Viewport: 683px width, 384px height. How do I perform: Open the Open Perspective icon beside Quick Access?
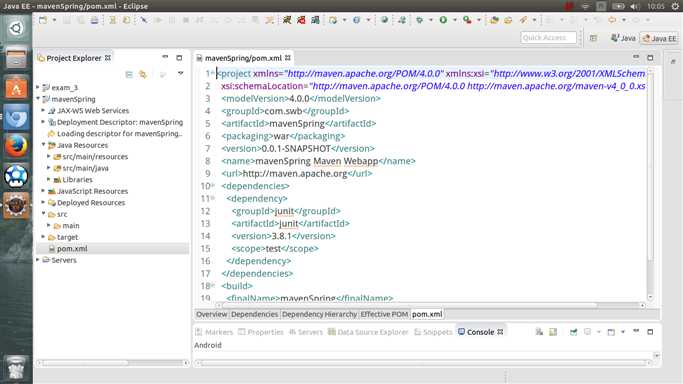coord(593,38)
